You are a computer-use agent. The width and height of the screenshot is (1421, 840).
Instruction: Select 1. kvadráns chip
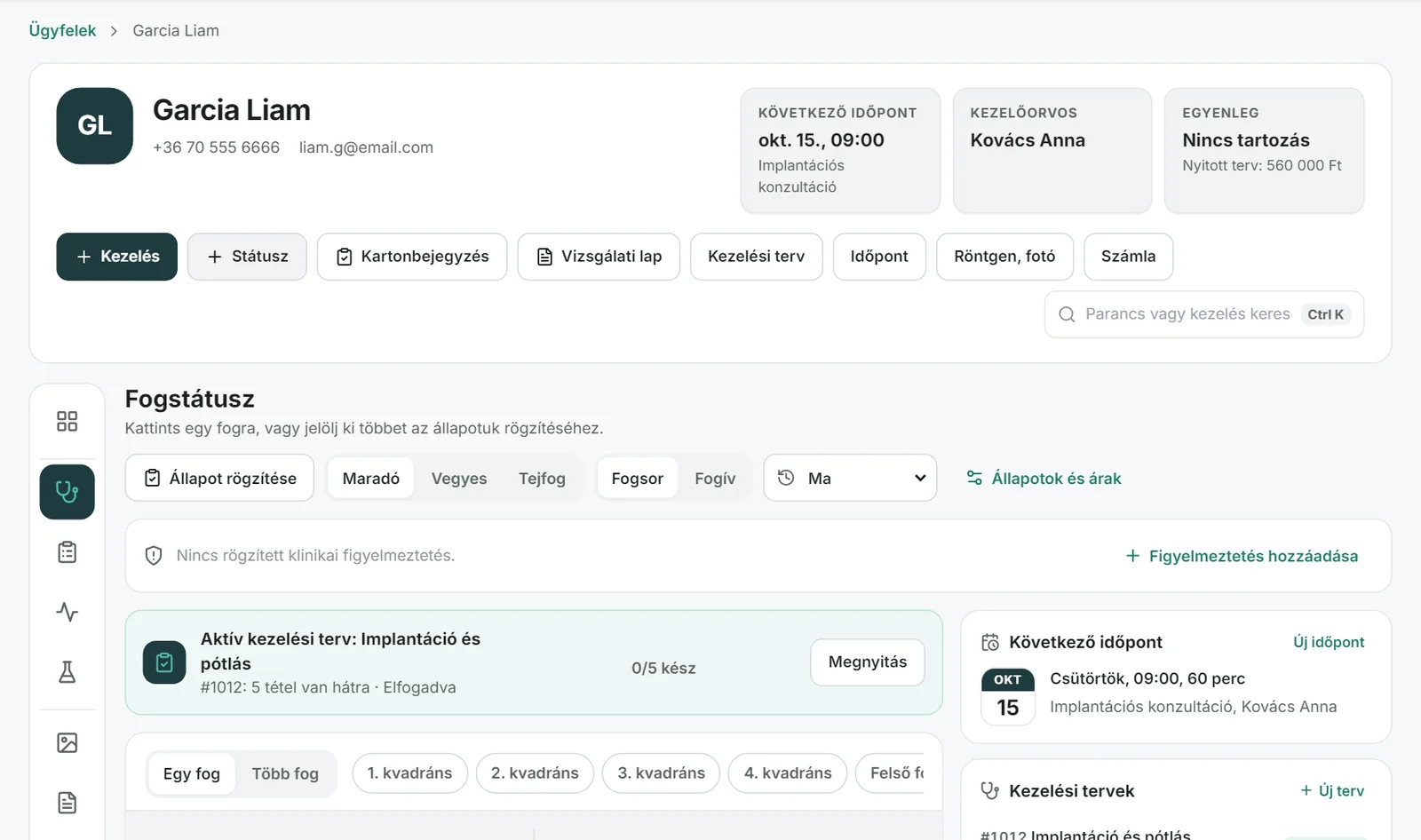pyautogui.click(x=409, y=773)
